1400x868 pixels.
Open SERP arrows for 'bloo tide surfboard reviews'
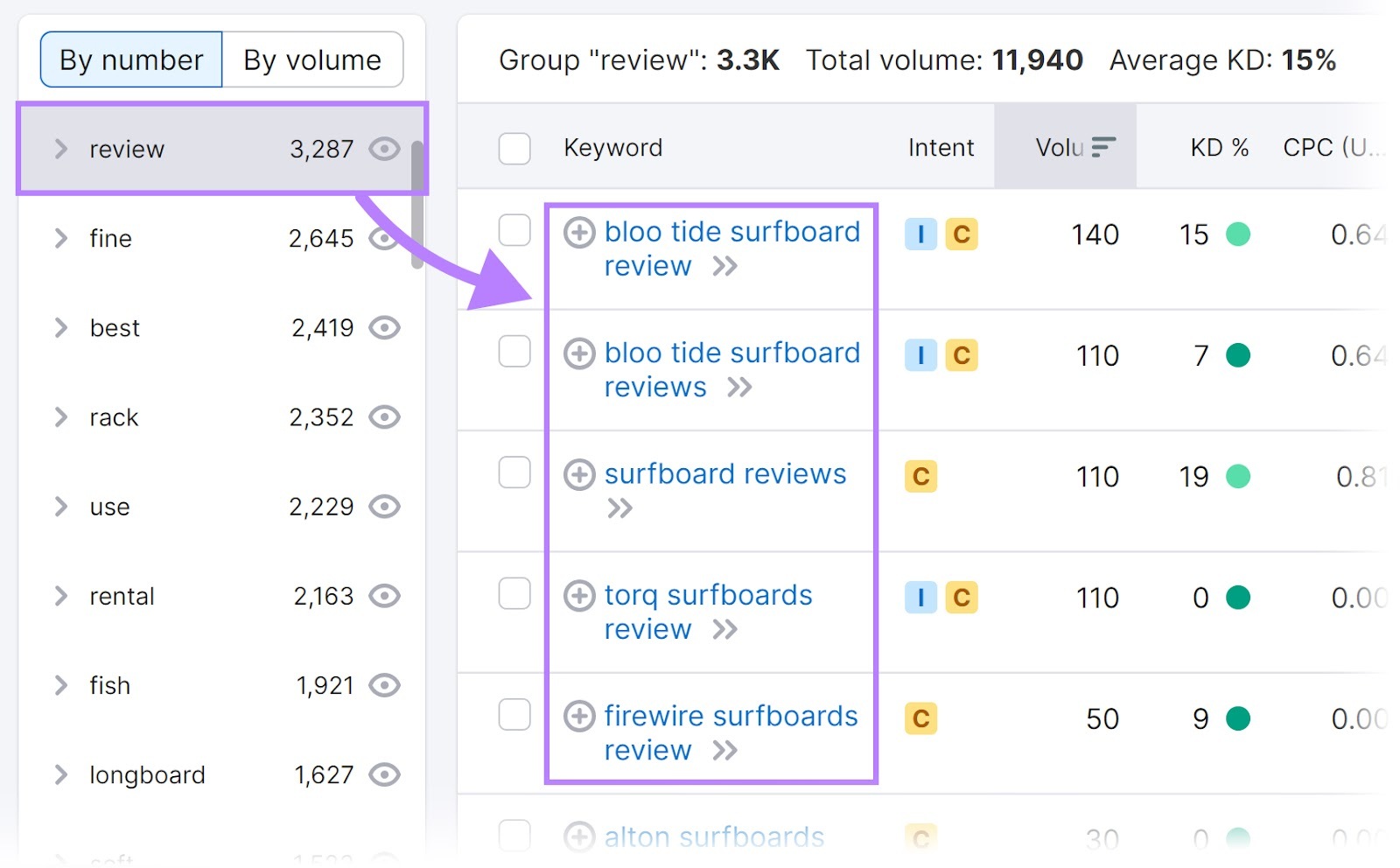[x=739, y=387]
